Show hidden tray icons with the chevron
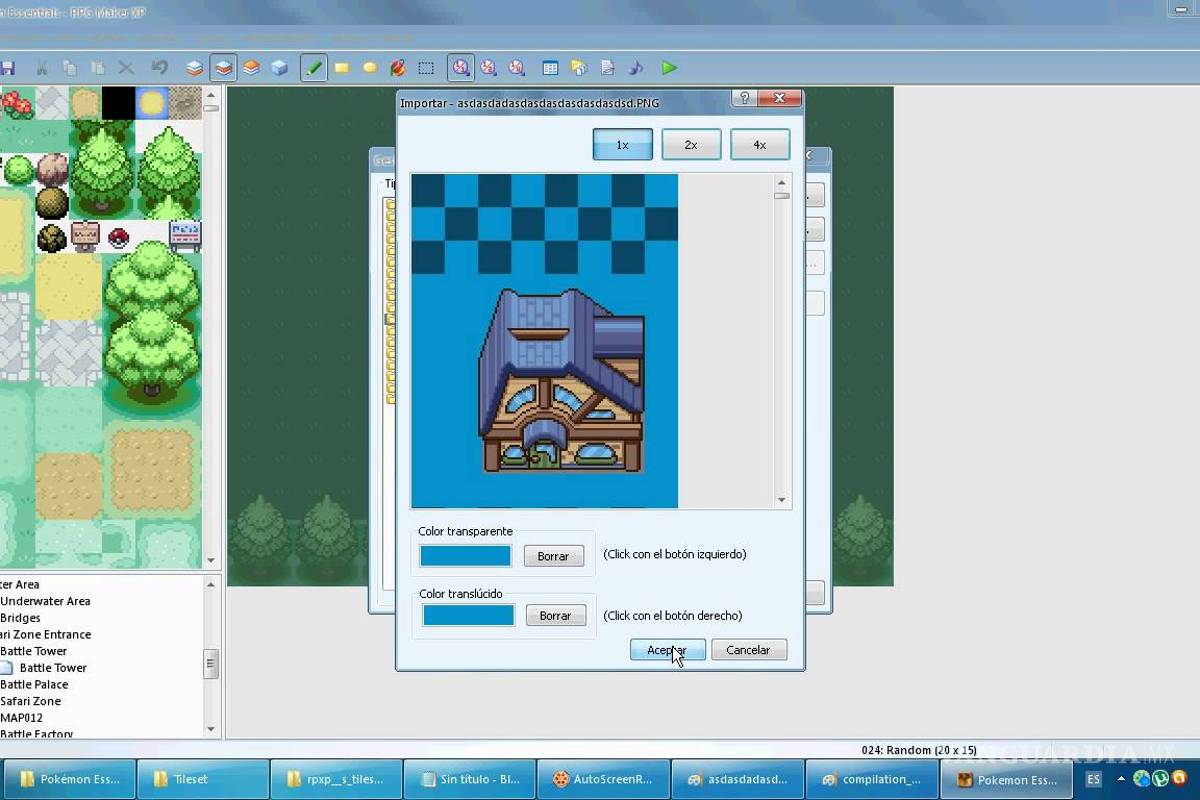The width and height of the screenshot is (1200, 800). pos(1120,779)
